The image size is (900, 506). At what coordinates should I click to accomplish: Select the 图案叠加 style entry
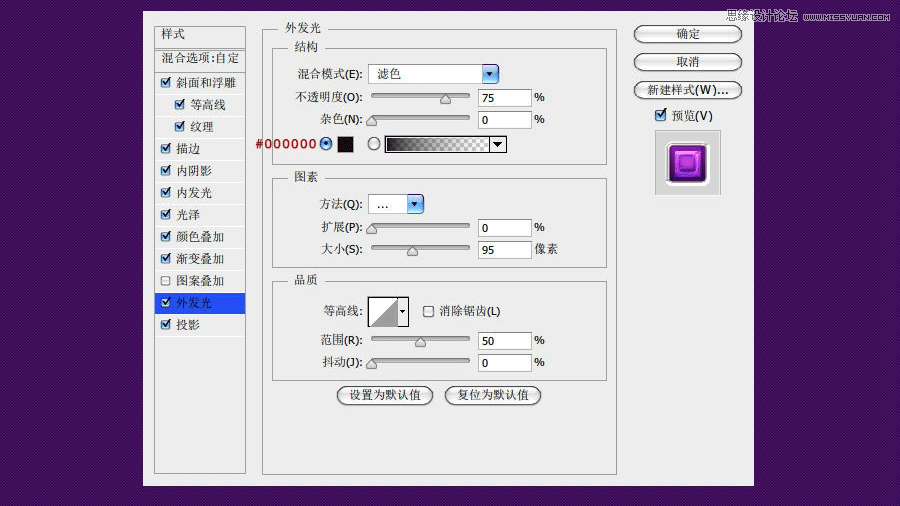click(x=200, y=281)
